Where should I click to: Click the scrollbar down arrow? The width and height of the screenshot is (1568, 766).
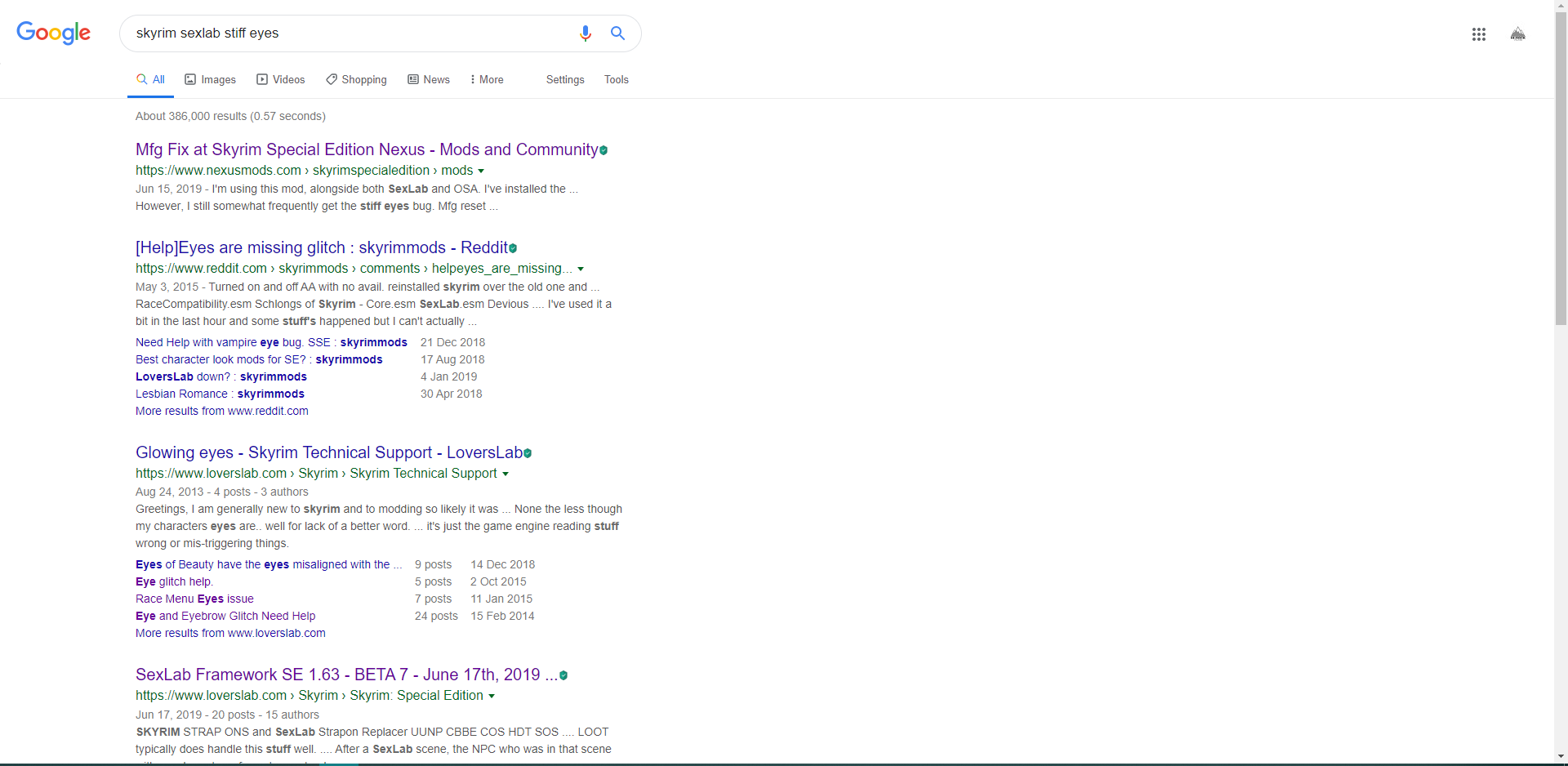[1561, 757]
